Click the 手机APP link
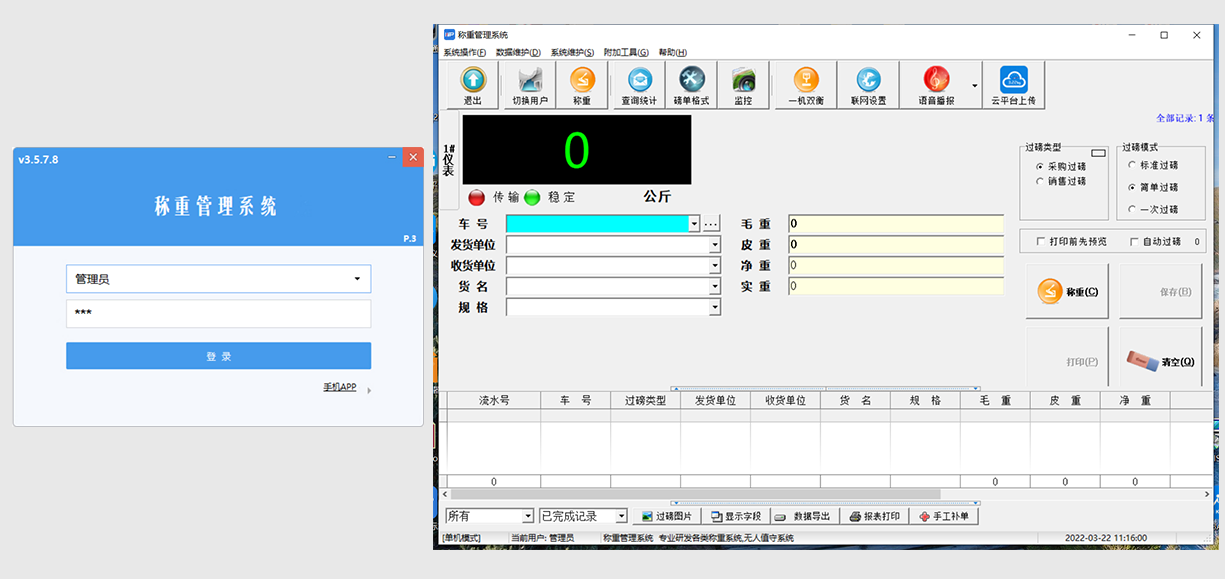Screen dimensions: 1225x579 click(339, 387)
